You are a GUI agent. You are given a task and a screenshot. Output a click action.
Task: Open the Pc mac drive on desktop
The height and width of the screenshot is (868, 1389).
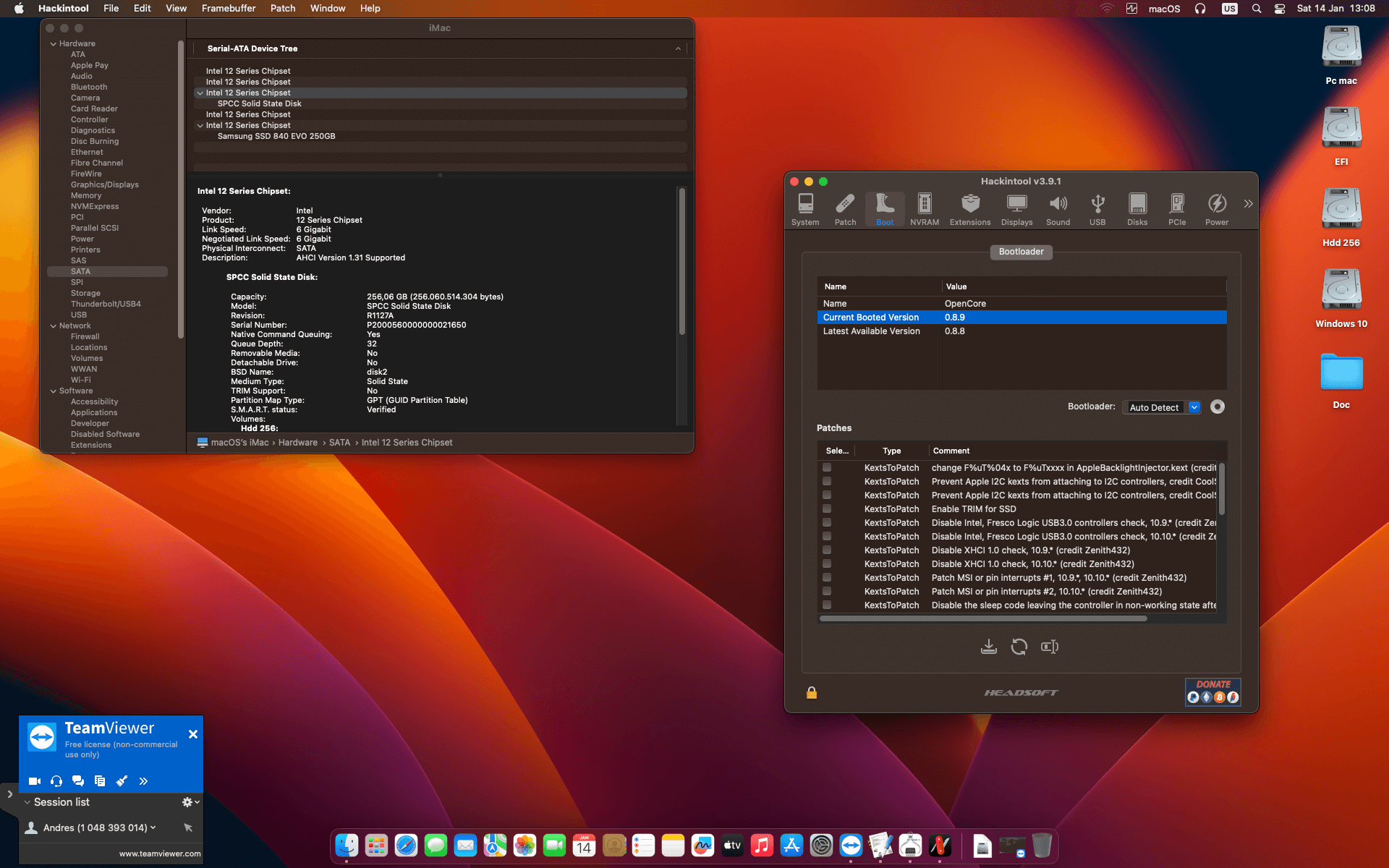[x=1341, y=48]
